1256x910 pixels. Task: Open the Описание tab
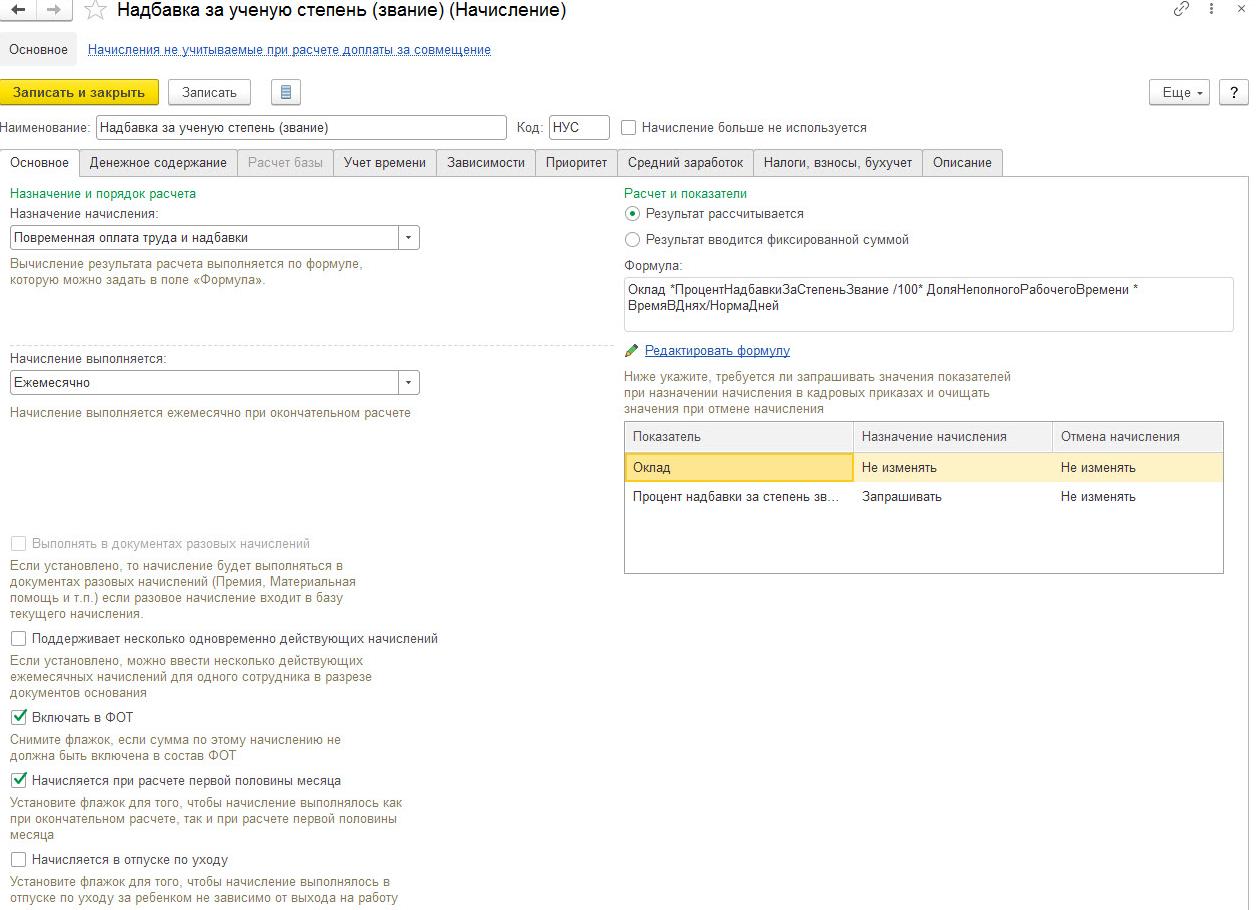tap(962, 162)
